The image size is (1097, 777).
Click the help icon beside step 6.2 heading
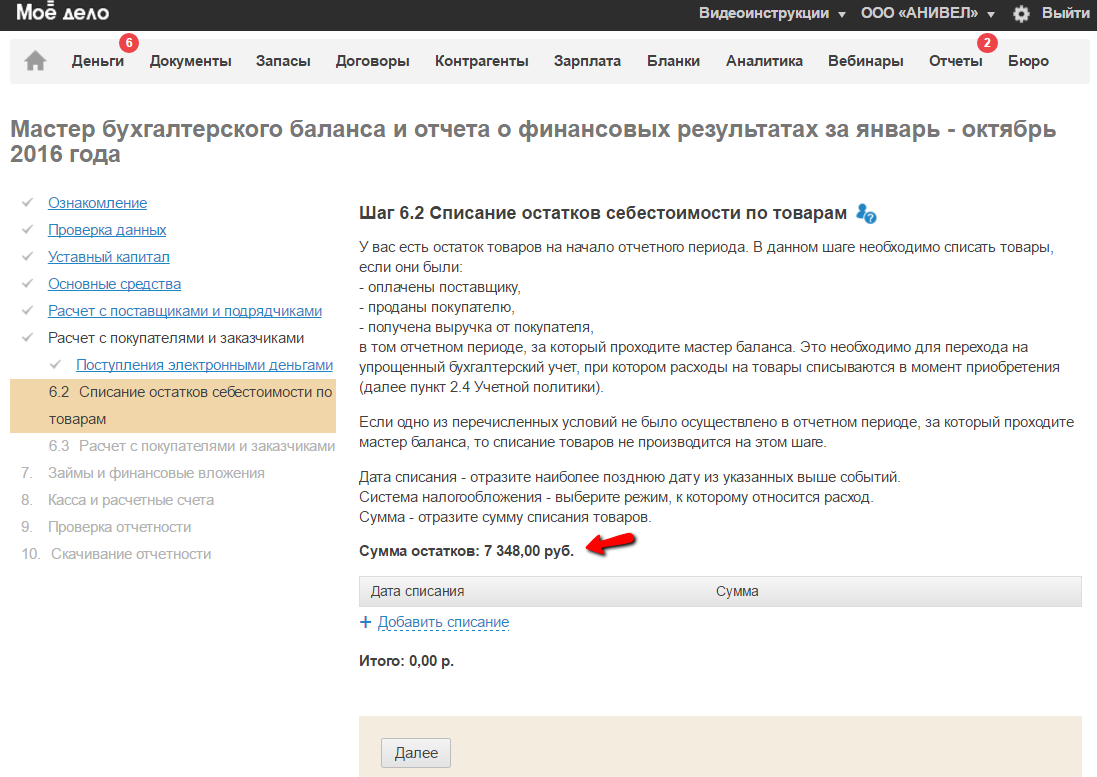coord(866,214)
